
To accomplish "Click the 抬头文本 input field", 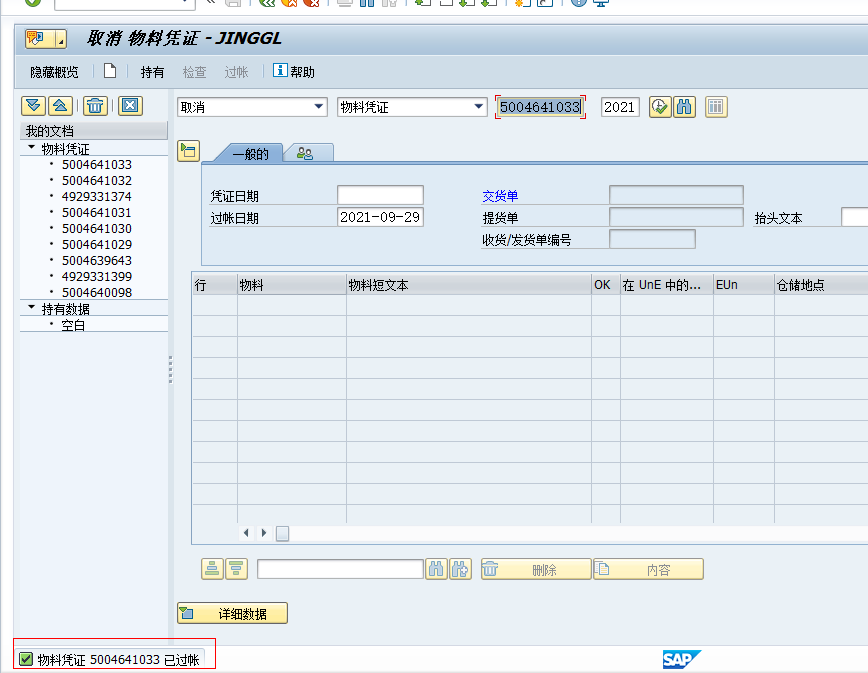I will pos(855,217).
